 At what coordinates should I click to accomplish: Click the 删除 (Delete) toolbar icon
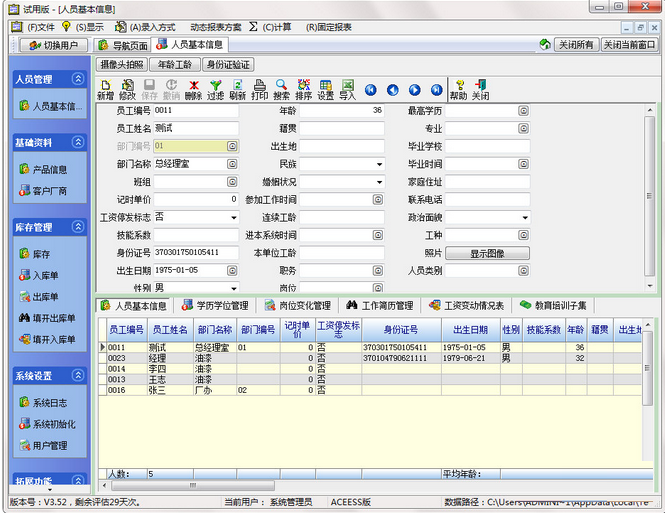point(193,90)
